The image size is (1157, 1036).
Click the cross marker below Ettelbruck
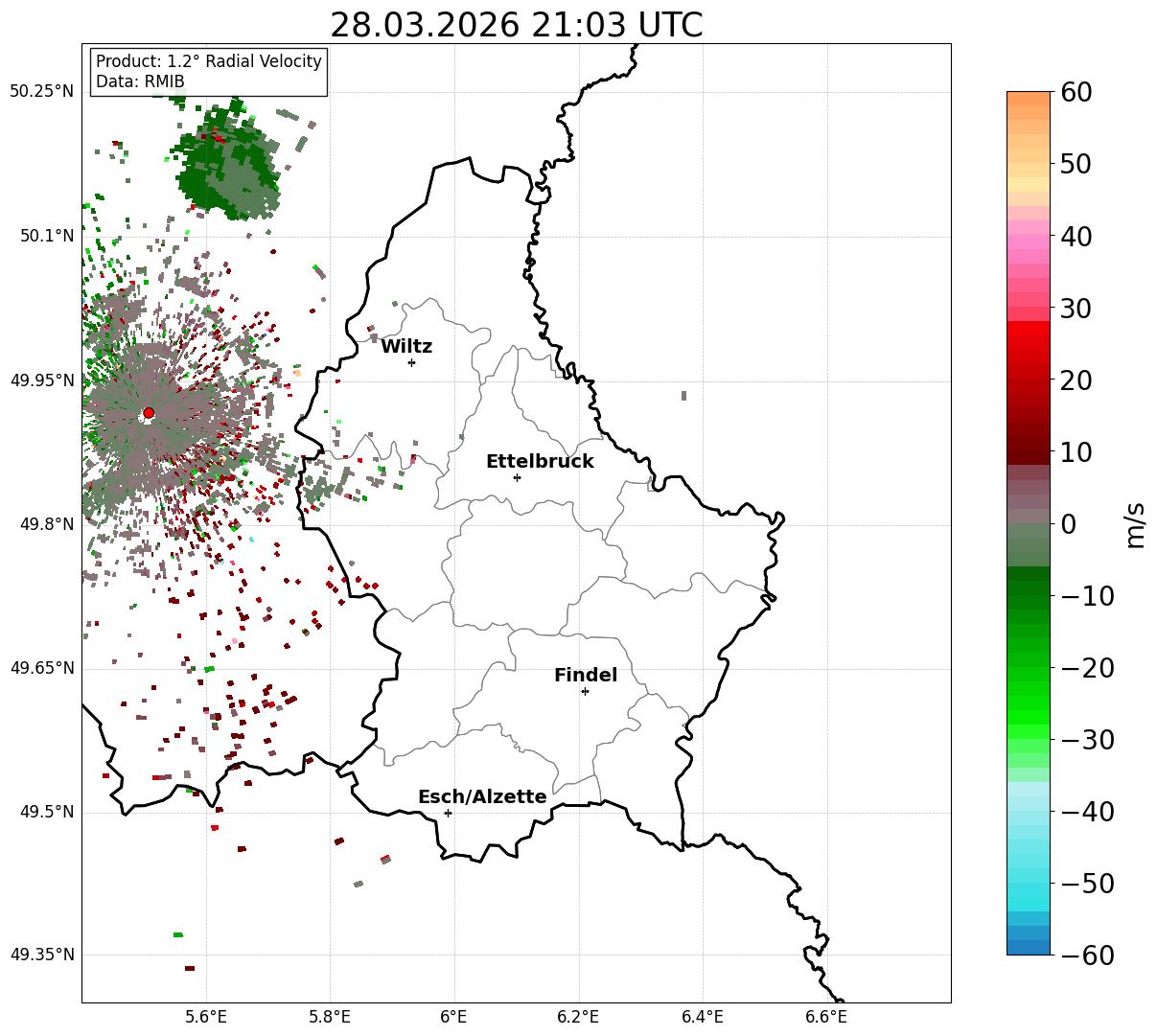[517, 477]
